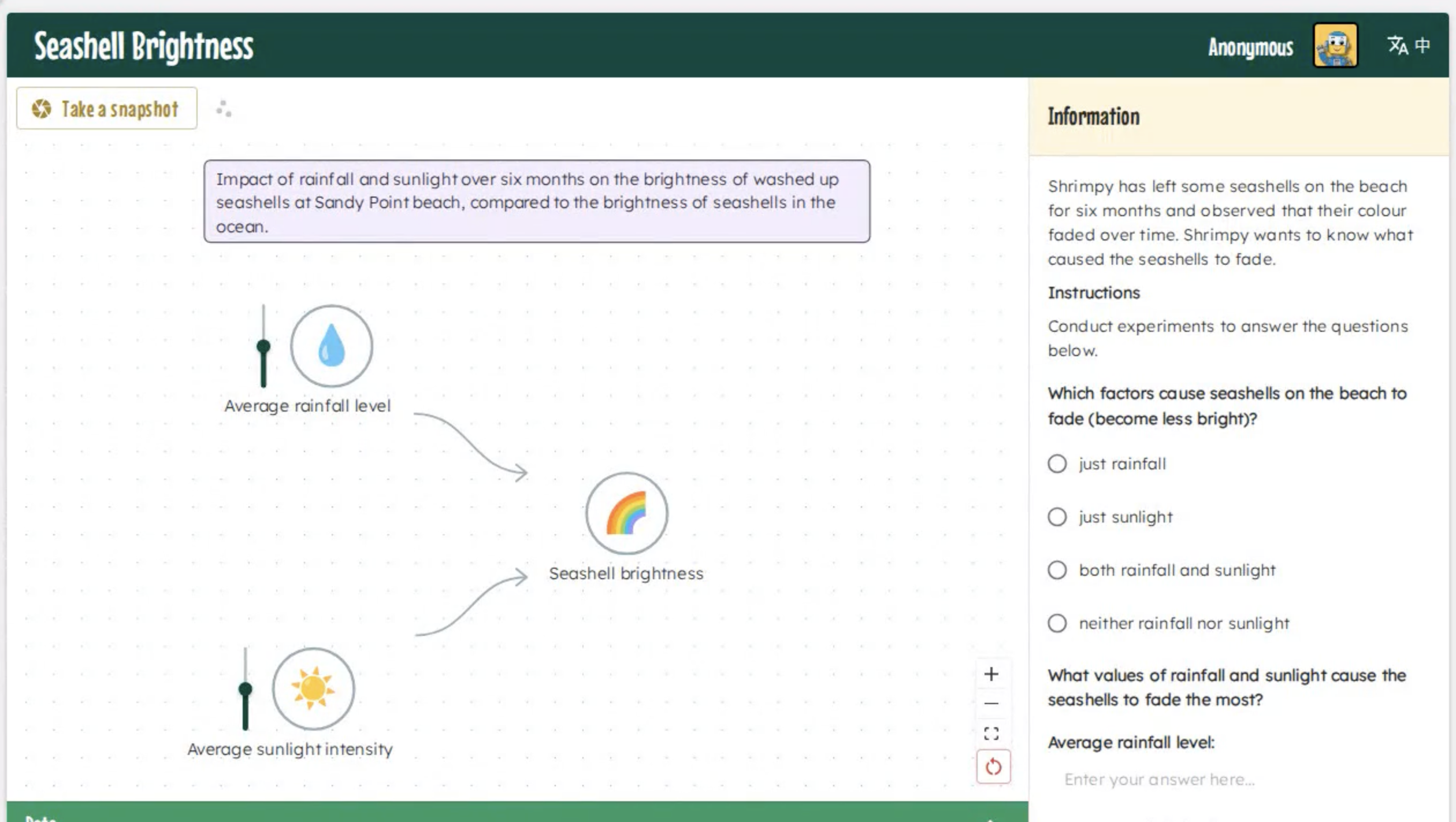Click the 'Average sunlight intensity' node label
The width and height of the screenshot is (1456, 822).
[x=290, y=749]
